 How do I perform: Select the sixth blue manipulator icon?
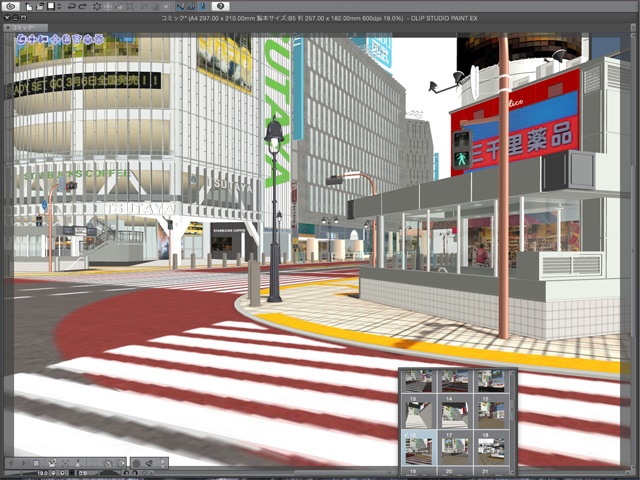click(77, 39)
